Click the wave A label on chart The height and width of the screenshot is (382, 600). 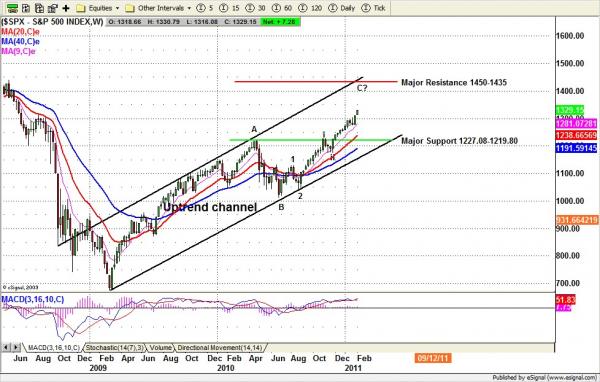[254, 129]
